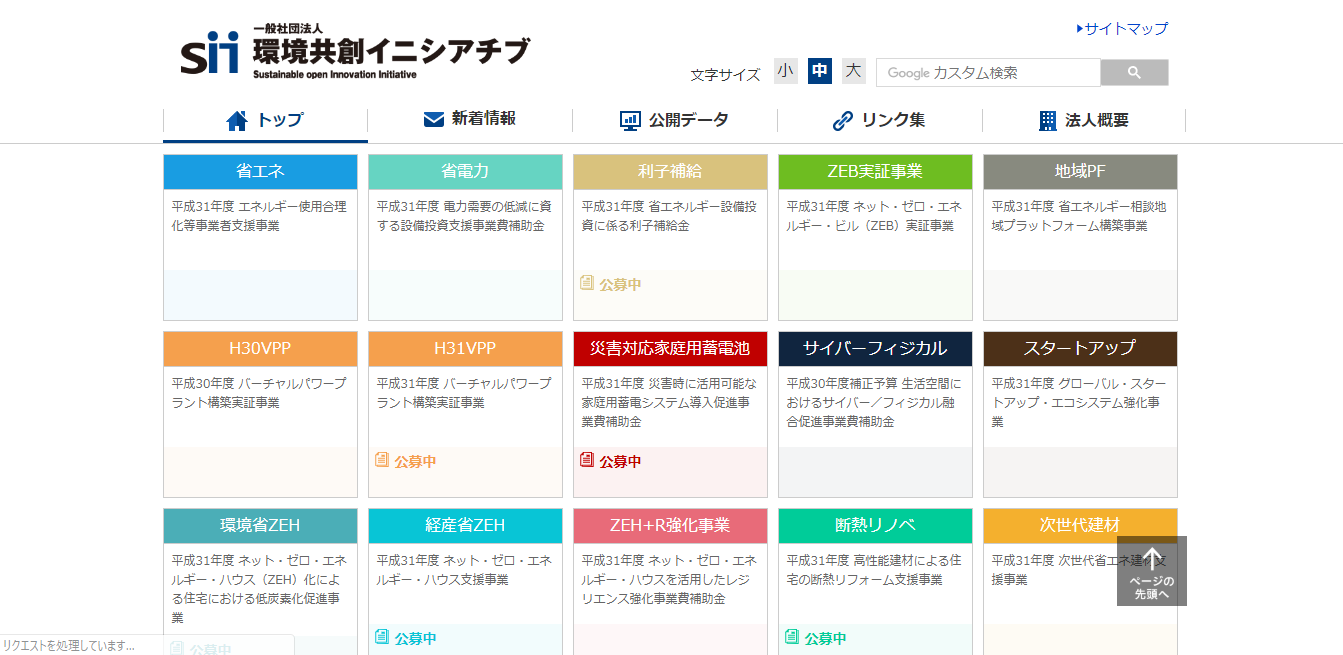Open the red 災害対応家庭用蓄電池 tile header
The height and width of the screenshot is (655, 1343).
tap(670, 349)
